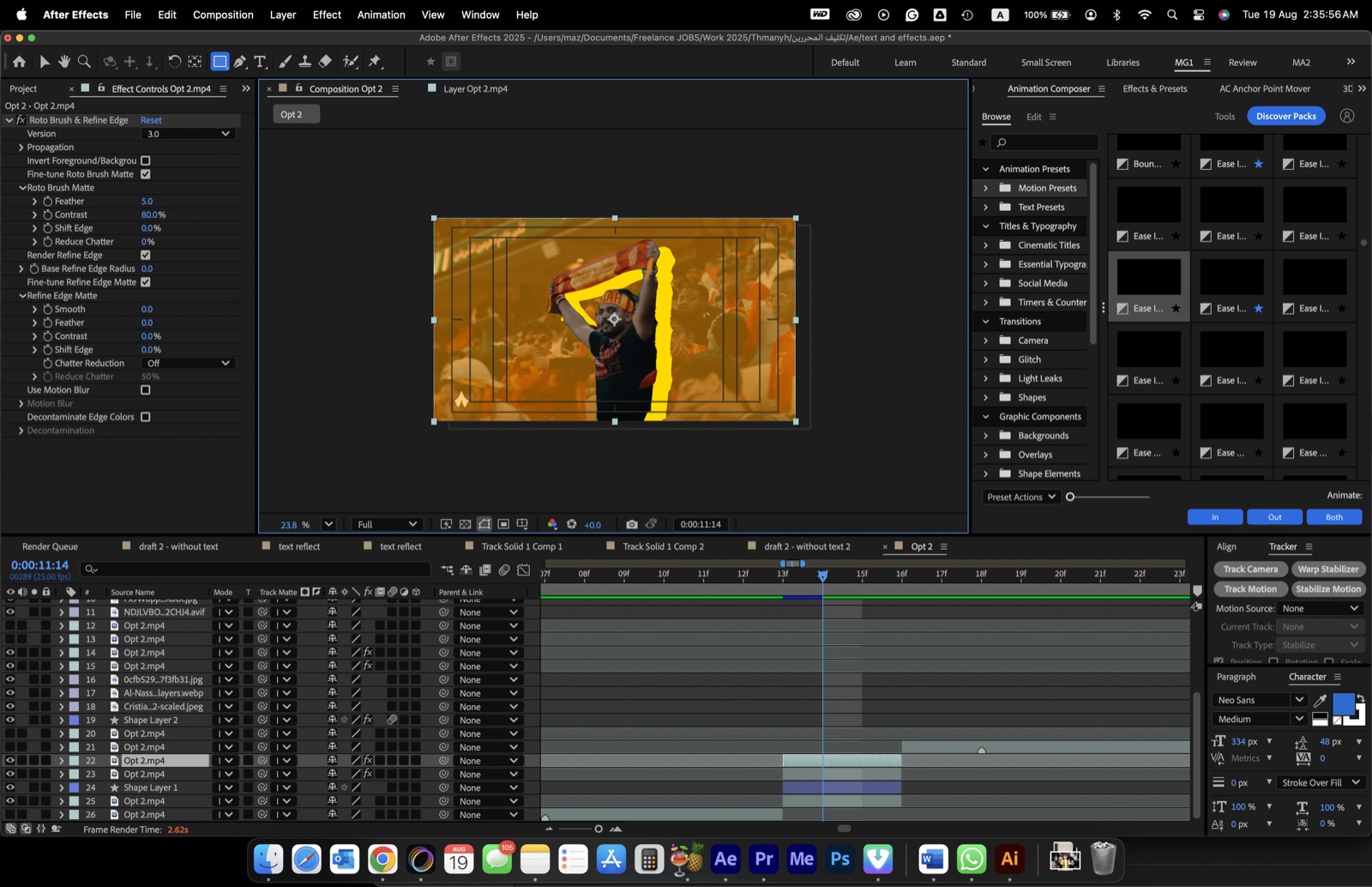Select the Hand tool in the toolbar
This screenshot has height=887, width=1372.
pos(64,62)
